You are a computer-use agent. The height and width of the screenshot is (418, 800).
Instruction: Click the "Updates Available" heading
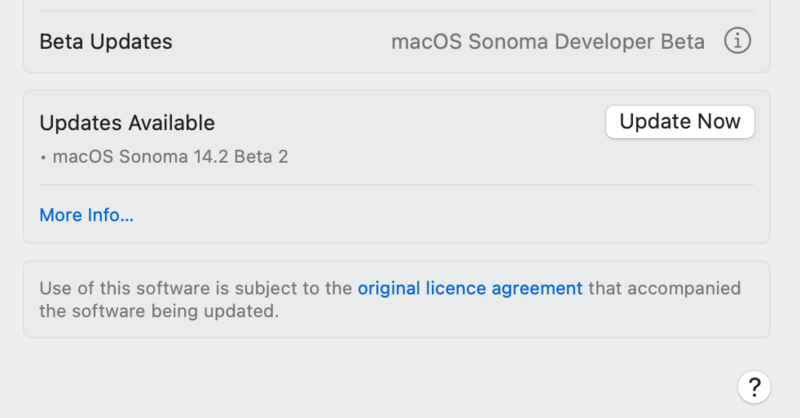127,123
